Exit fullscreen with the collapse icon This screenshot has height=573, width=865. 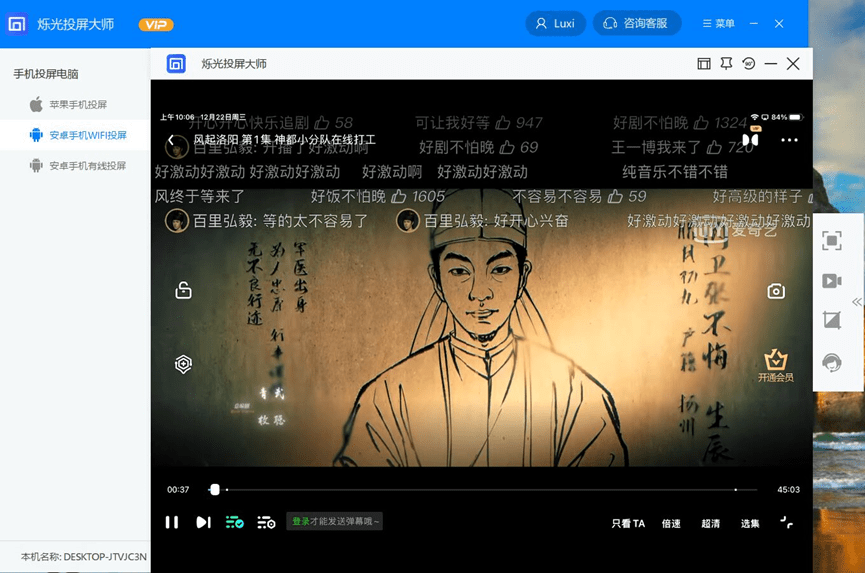pos(786,522)
